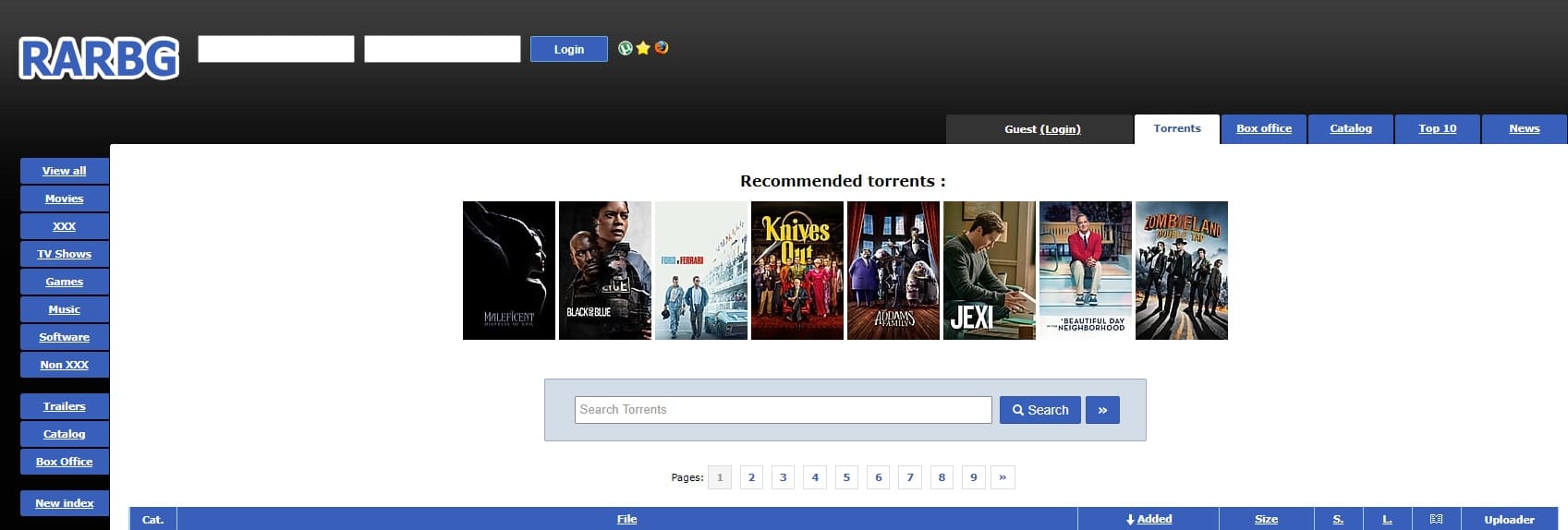Go to page 9
Viewport: 1568px width, 530px height.
[x=974, y=477]
